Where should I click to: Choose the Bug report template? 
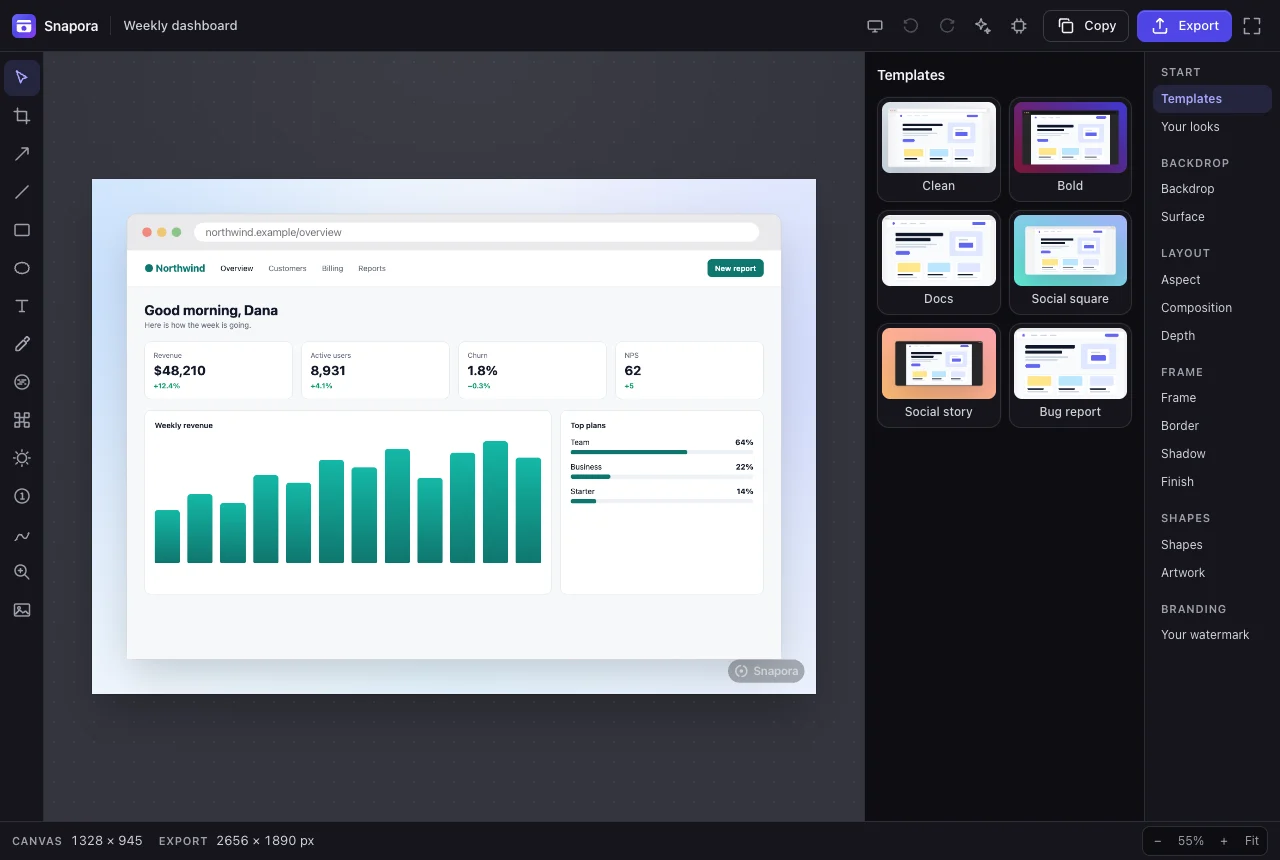tap(1070, 375)
